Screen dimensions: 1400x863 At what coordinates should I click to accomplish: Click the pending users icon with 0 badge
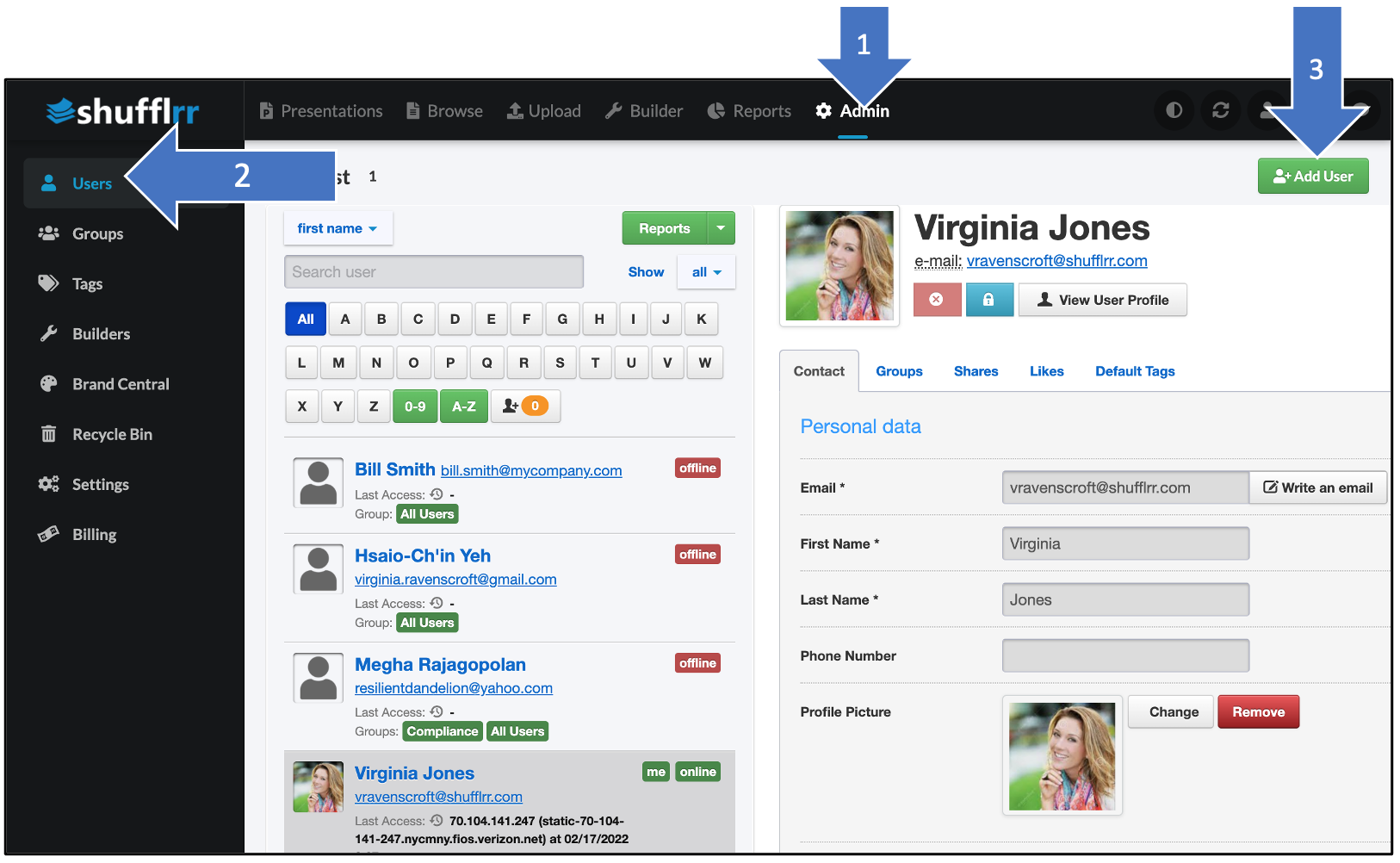(525, 407)
